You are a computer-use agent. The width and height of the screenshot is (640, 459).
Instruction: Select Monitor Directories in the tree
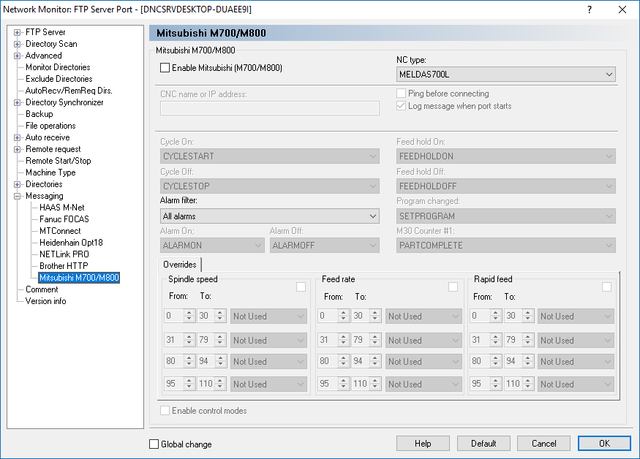[x=58, y=67]
